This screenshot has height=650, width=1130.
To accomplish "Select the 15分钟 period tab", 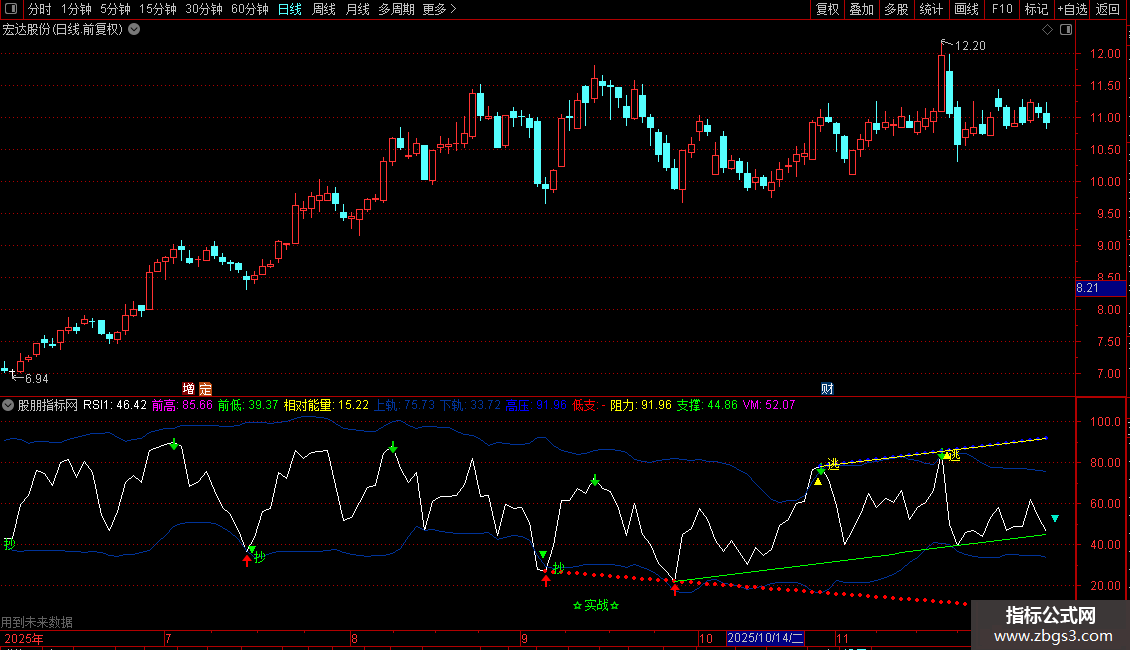I will tap(158, 9).
